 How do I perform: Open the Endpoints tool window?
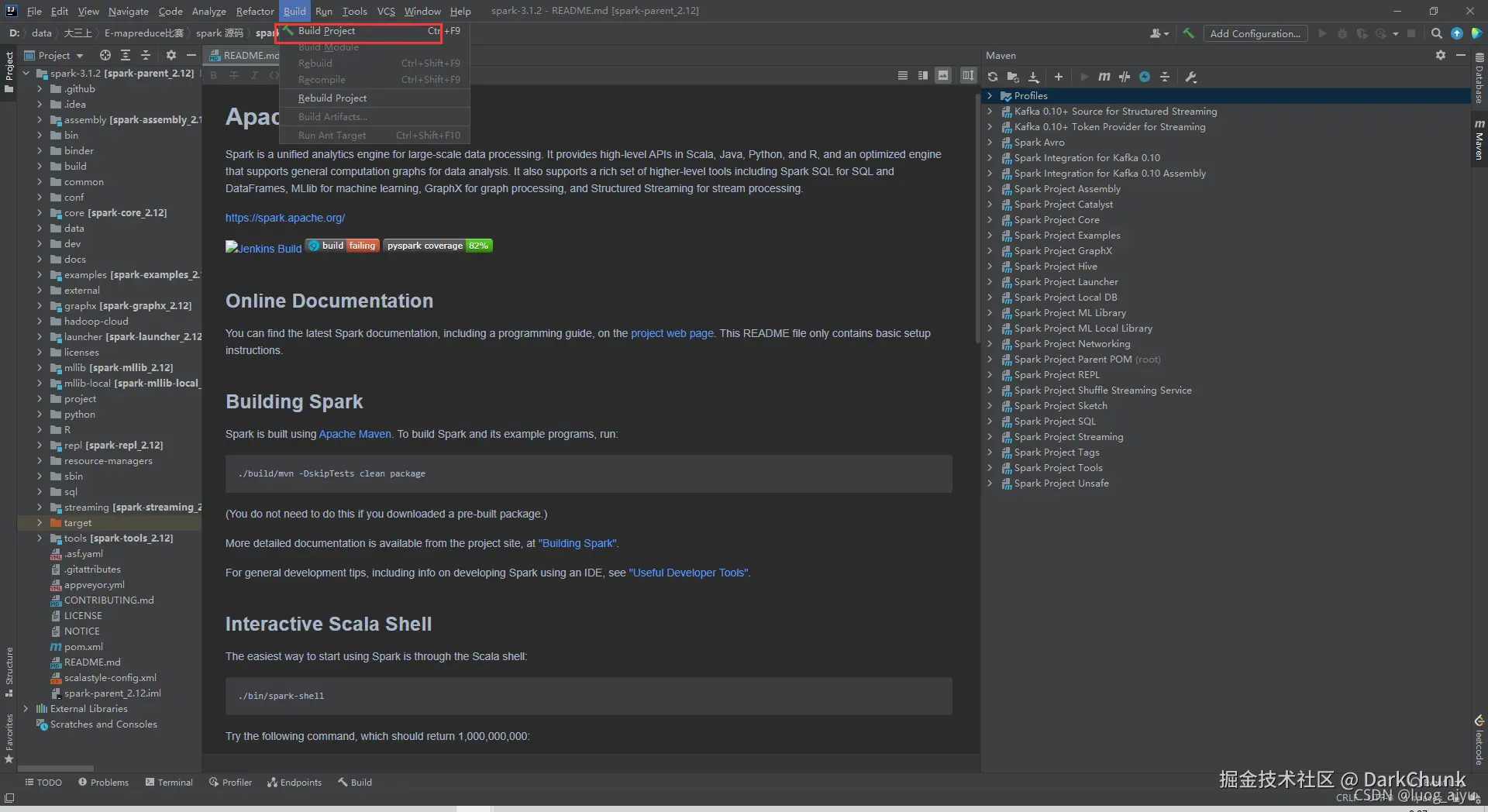coord(294,783)
